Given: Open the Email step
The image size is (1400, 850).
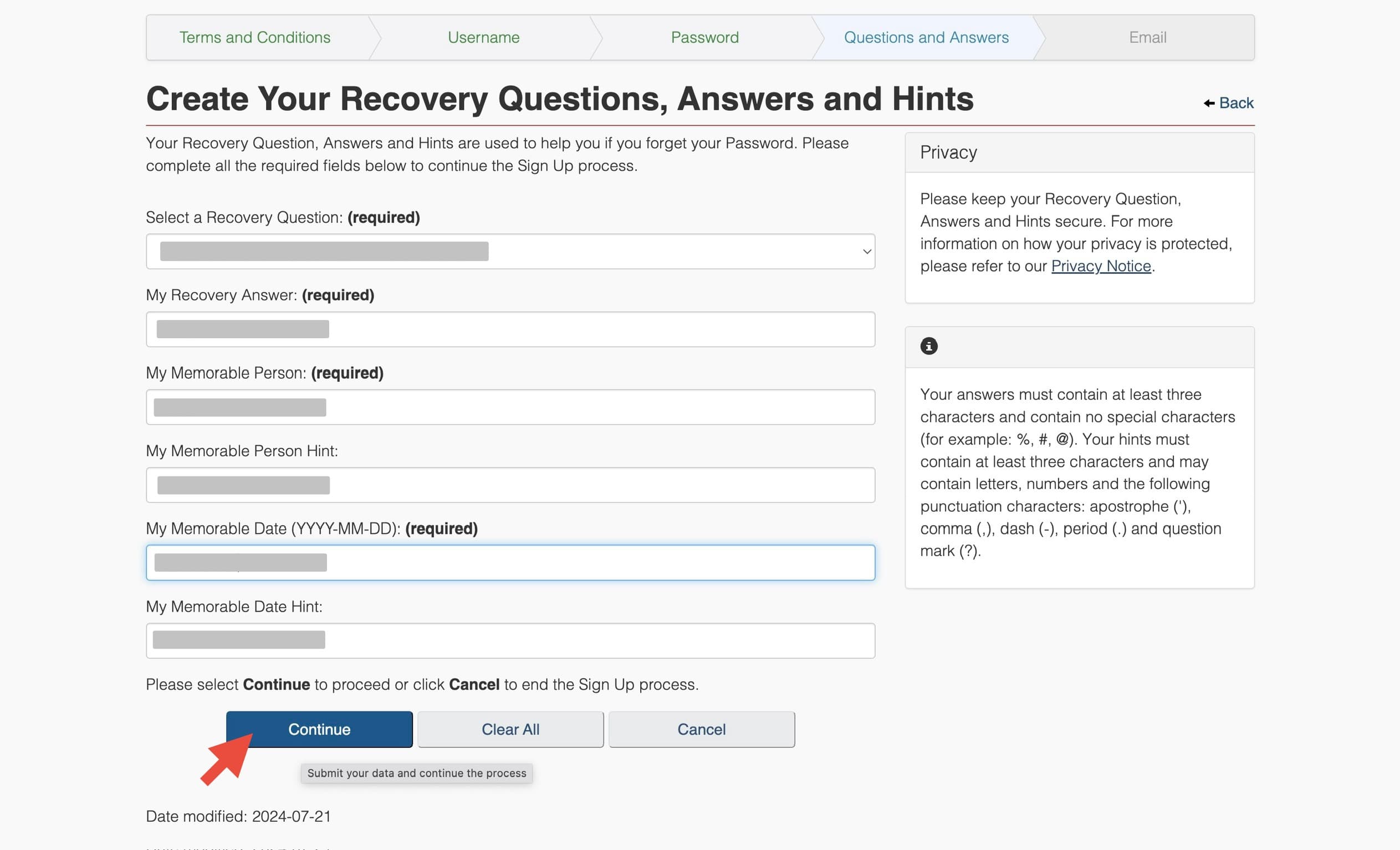Looking at the screenshot, I should (1147, 38).
